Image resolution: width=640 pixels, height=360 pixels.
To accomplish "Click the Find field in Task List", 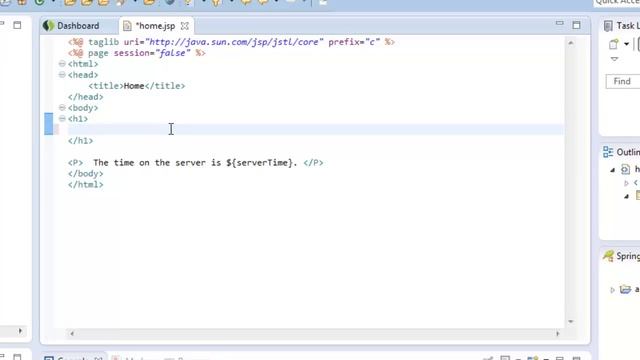I will point(622,81).
